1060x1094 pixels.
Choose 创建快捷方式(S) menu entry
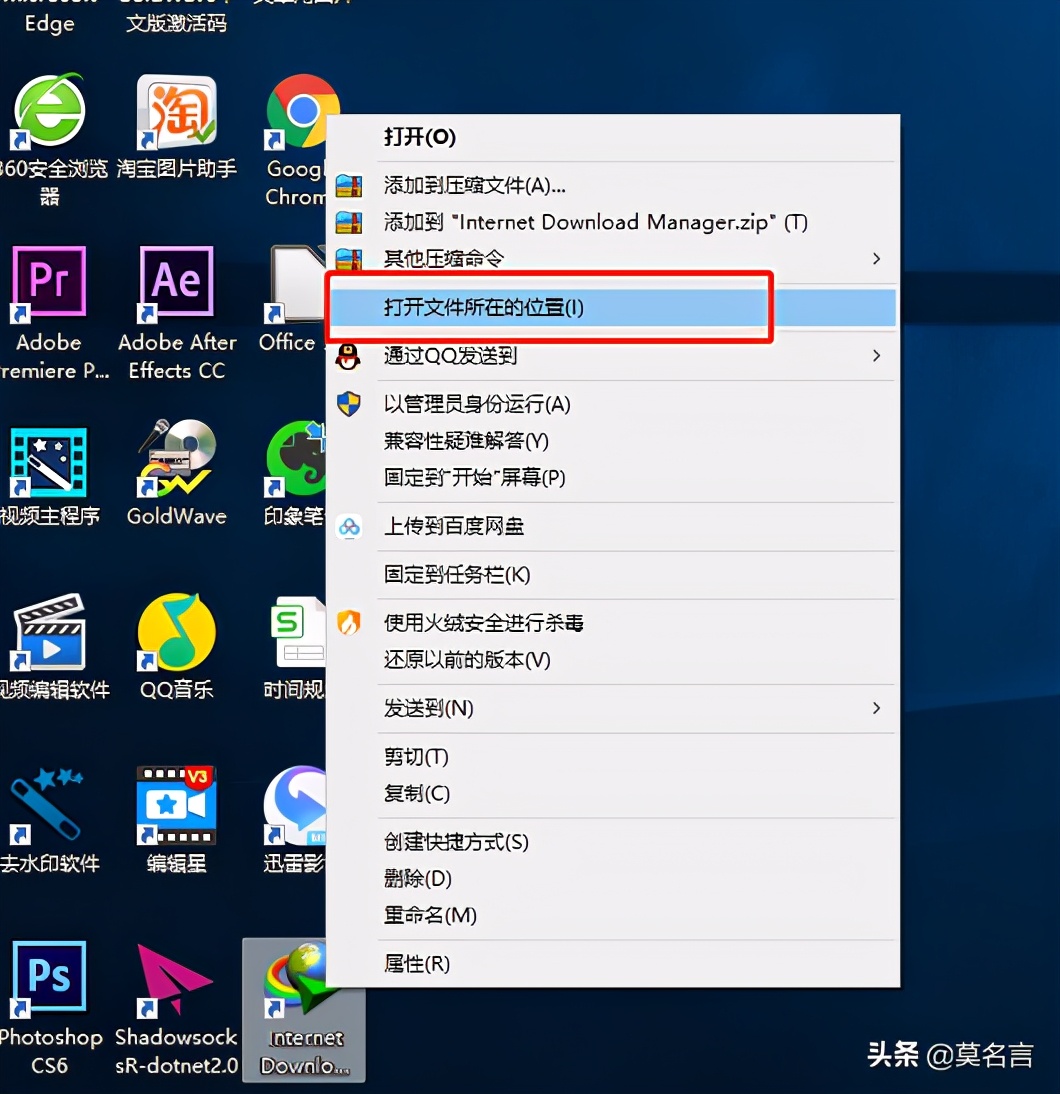(x=456, y=842)
